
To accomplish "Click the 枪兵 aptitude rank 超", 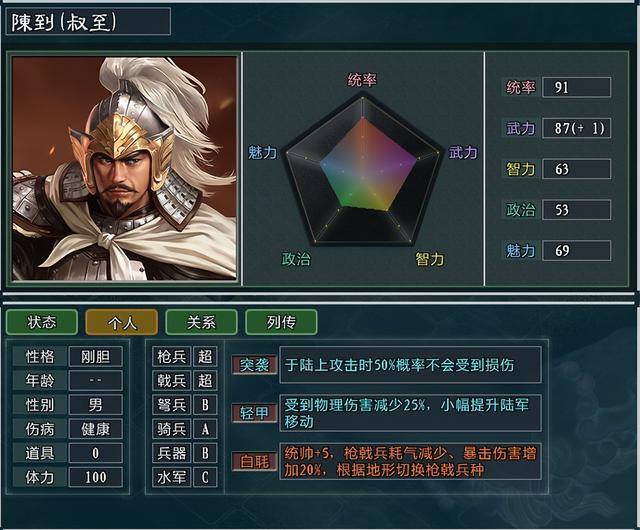I will 205,356.
